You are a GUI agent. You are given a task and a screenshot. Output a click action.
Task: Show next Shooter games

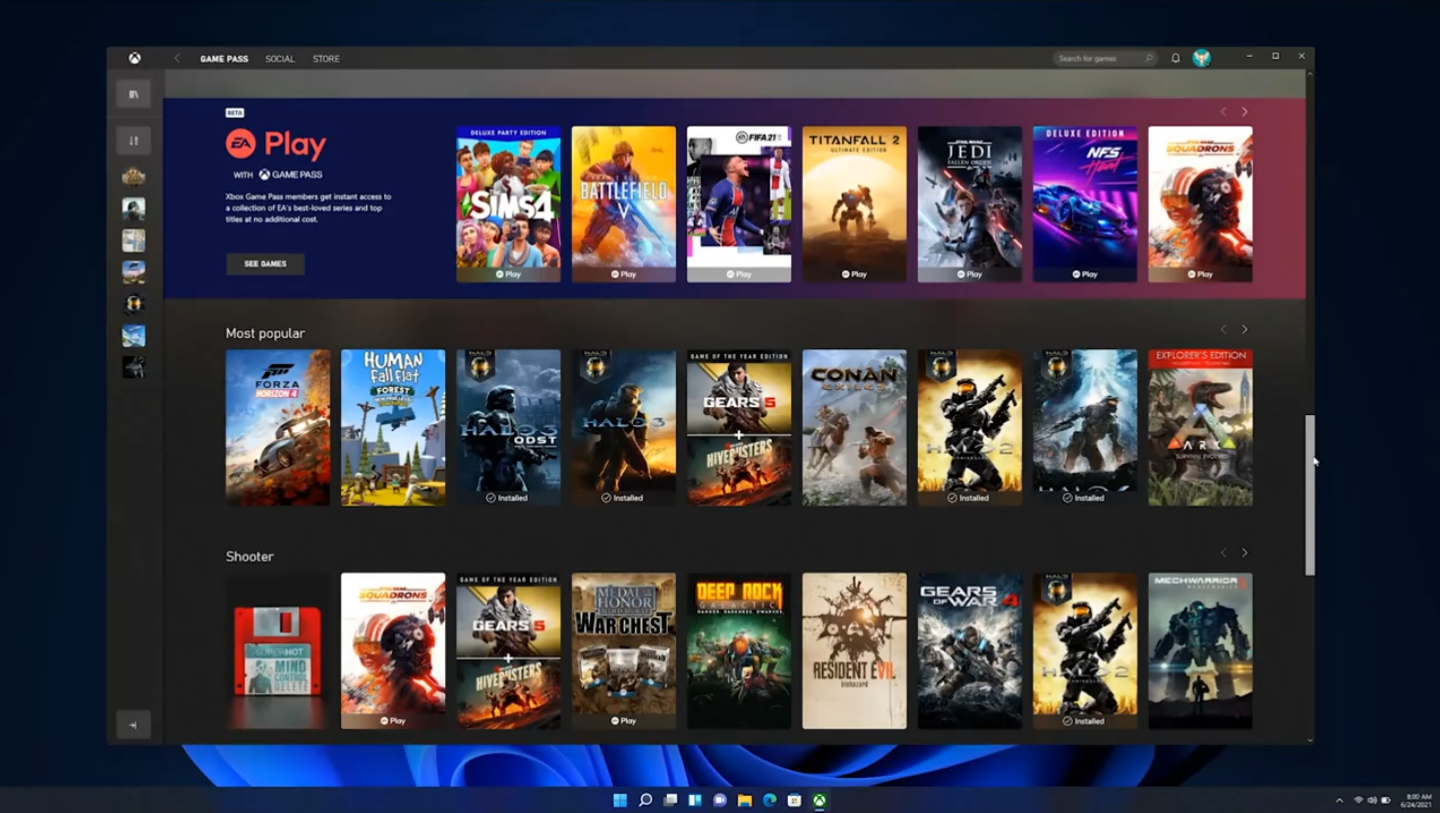click(x=1245, y=552)
